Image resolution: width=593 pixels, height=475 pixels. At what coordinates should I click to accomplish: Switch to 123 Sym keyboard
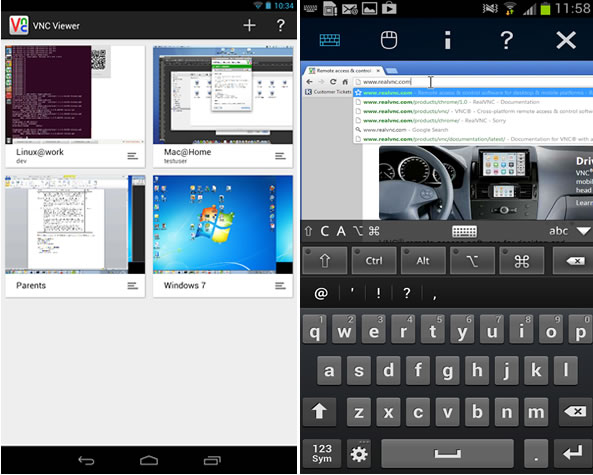[x=322, y=453]
